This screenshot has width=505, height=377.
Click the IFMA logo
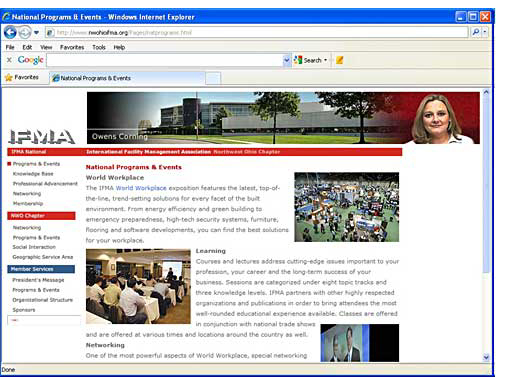(x=42, y=137)
